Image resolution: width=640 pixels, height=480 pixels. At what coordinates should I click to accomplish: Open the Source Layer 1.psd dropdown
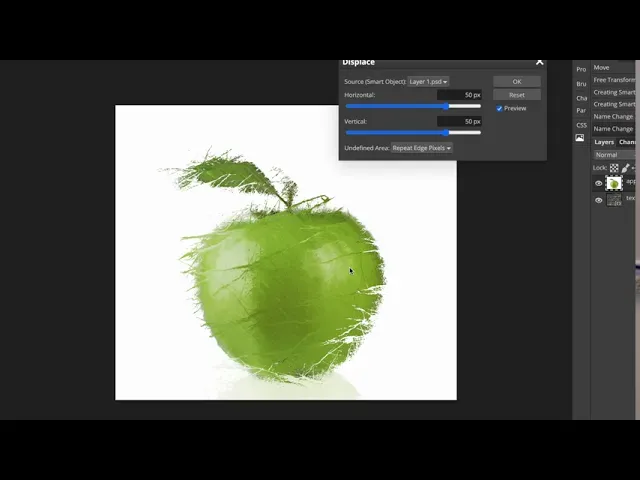428,81
